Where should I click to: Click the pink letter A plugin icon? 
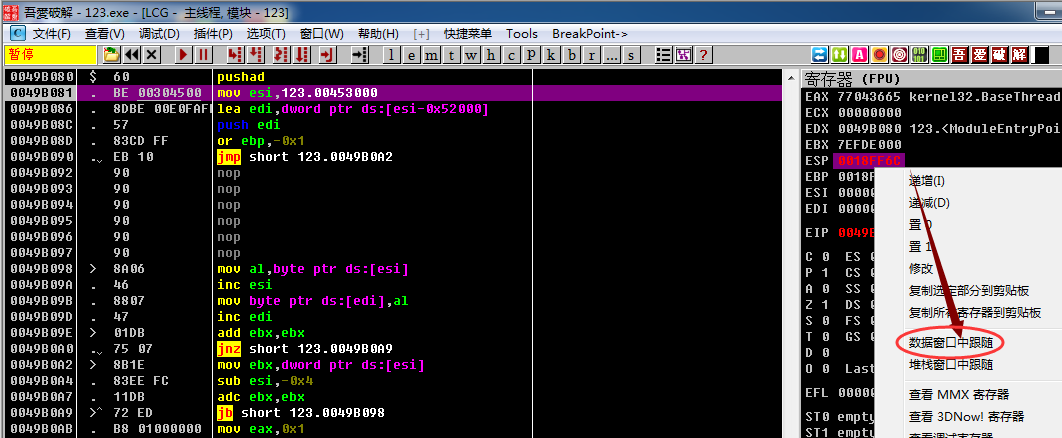(860, 55)
